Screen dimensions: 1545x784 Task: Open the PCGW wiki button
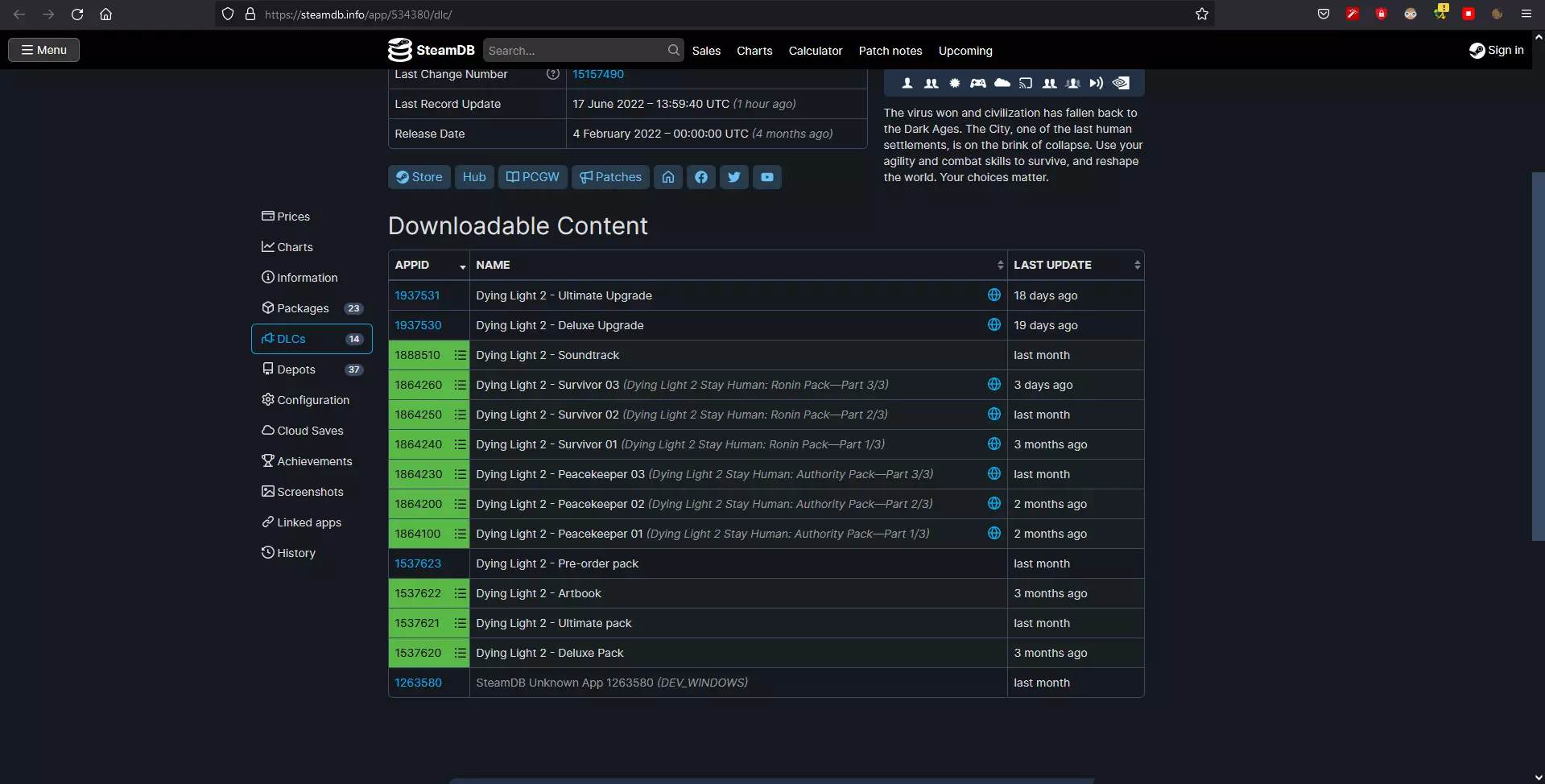click(533, 177)
